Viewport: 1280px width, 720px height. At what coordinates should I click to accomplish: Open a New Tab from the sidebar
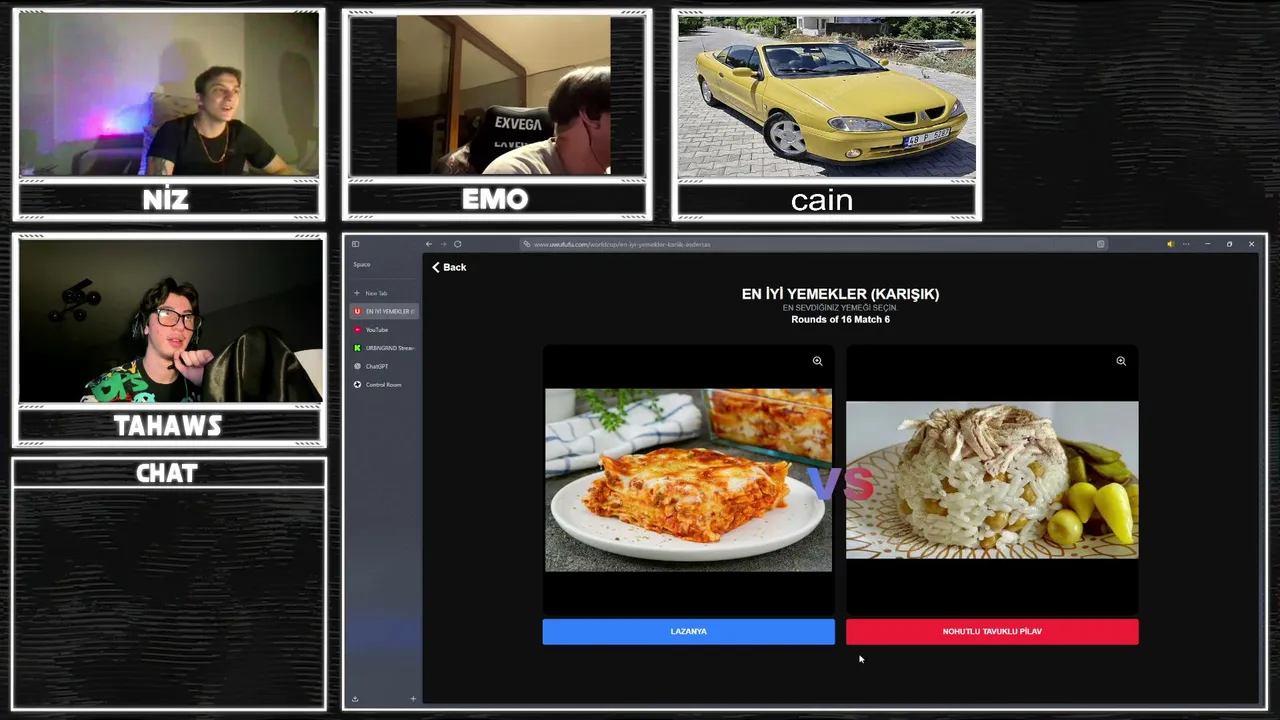(x=384, y=293)
